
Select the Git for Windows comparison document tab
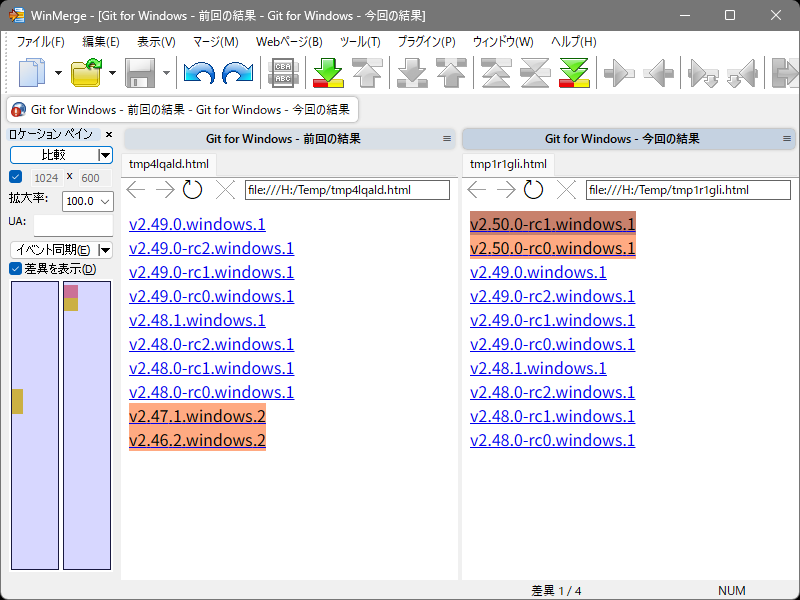click(x=182, y=110)
